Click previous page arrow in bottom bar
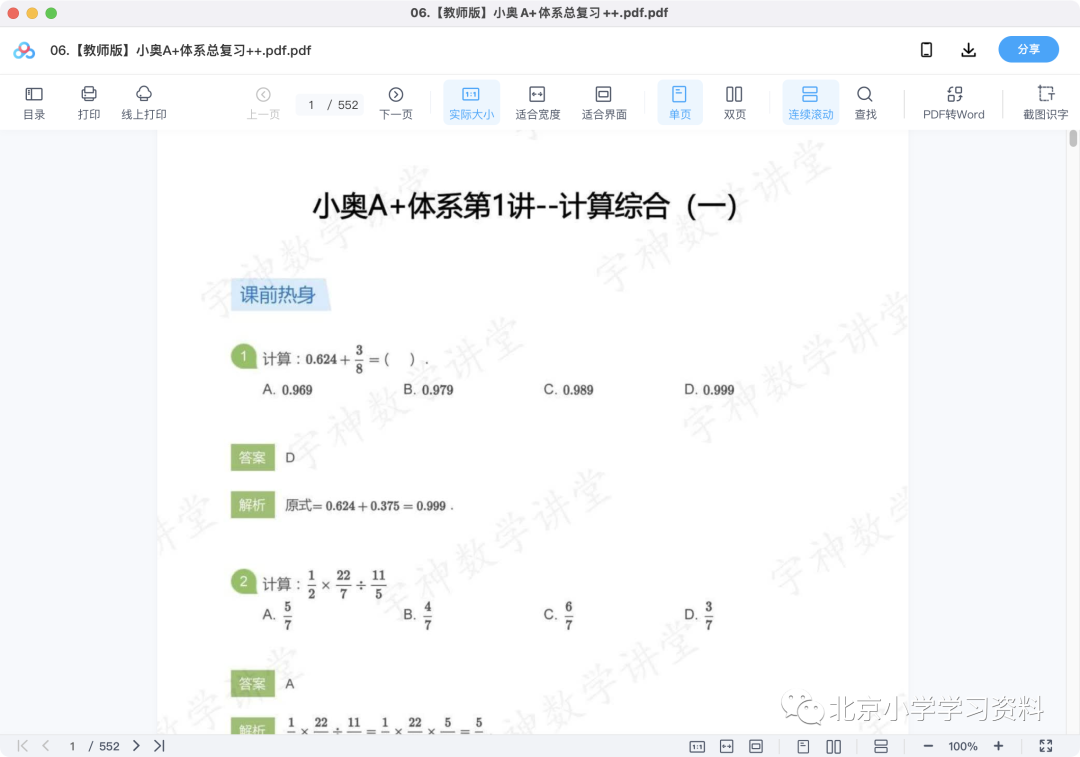Image resolution: width=1080 pixels, height=757 pixels. [45, 746]
